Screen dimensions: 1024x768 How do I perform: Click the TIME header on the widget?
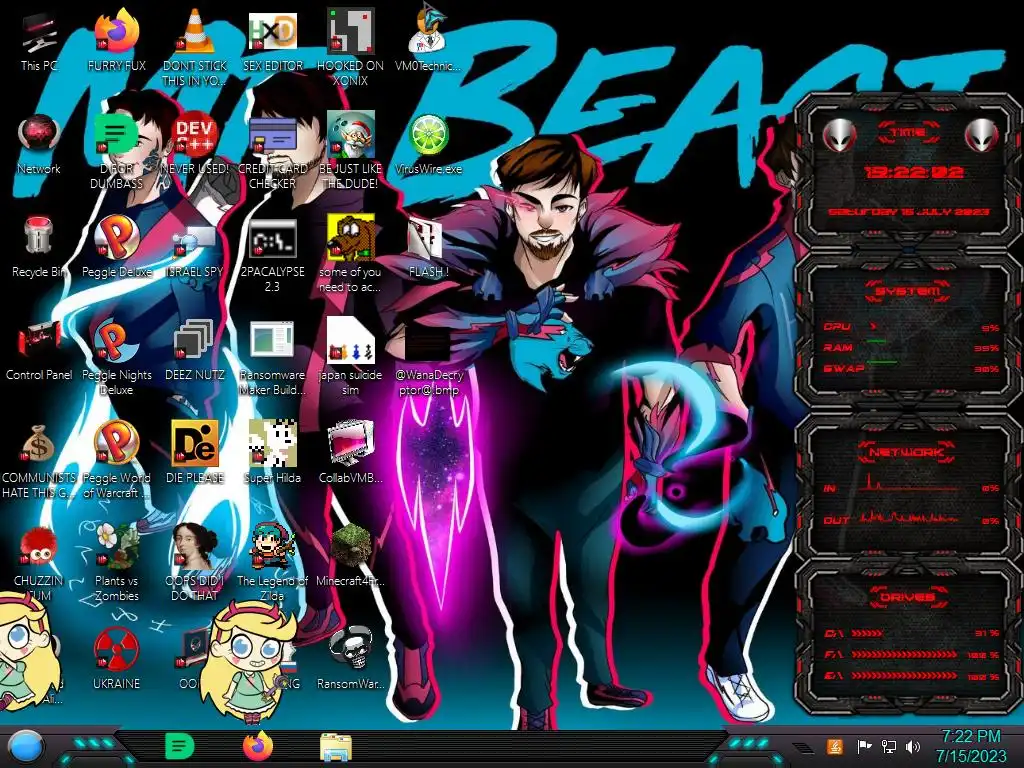coord(908,133)
